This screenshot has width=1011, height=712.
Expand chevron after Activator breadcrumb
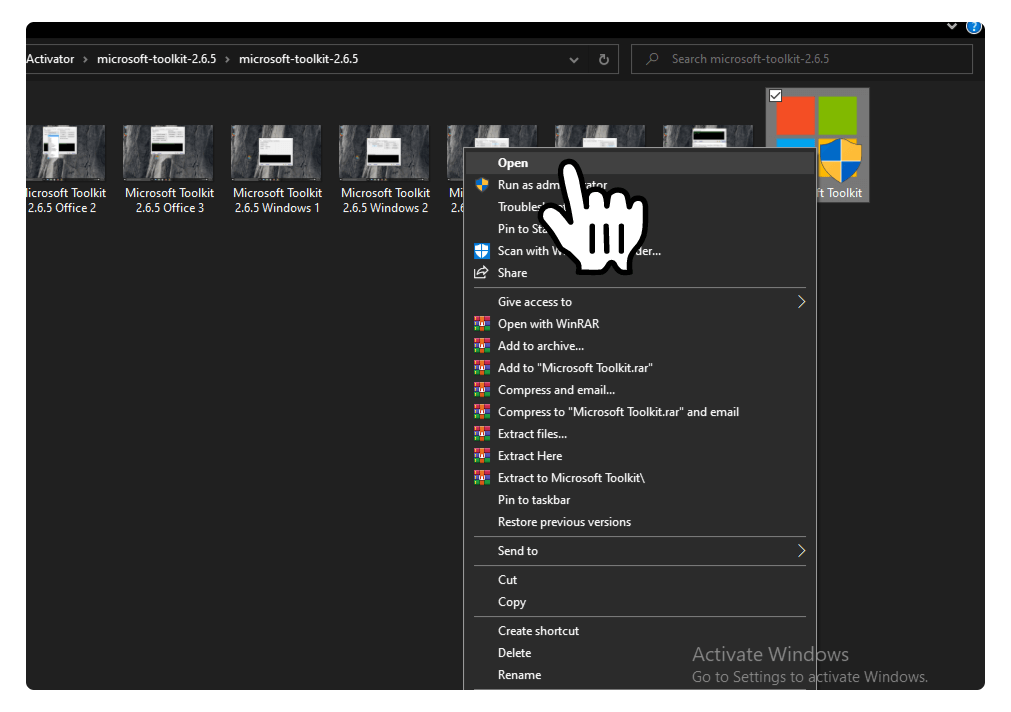coord(85,59)
